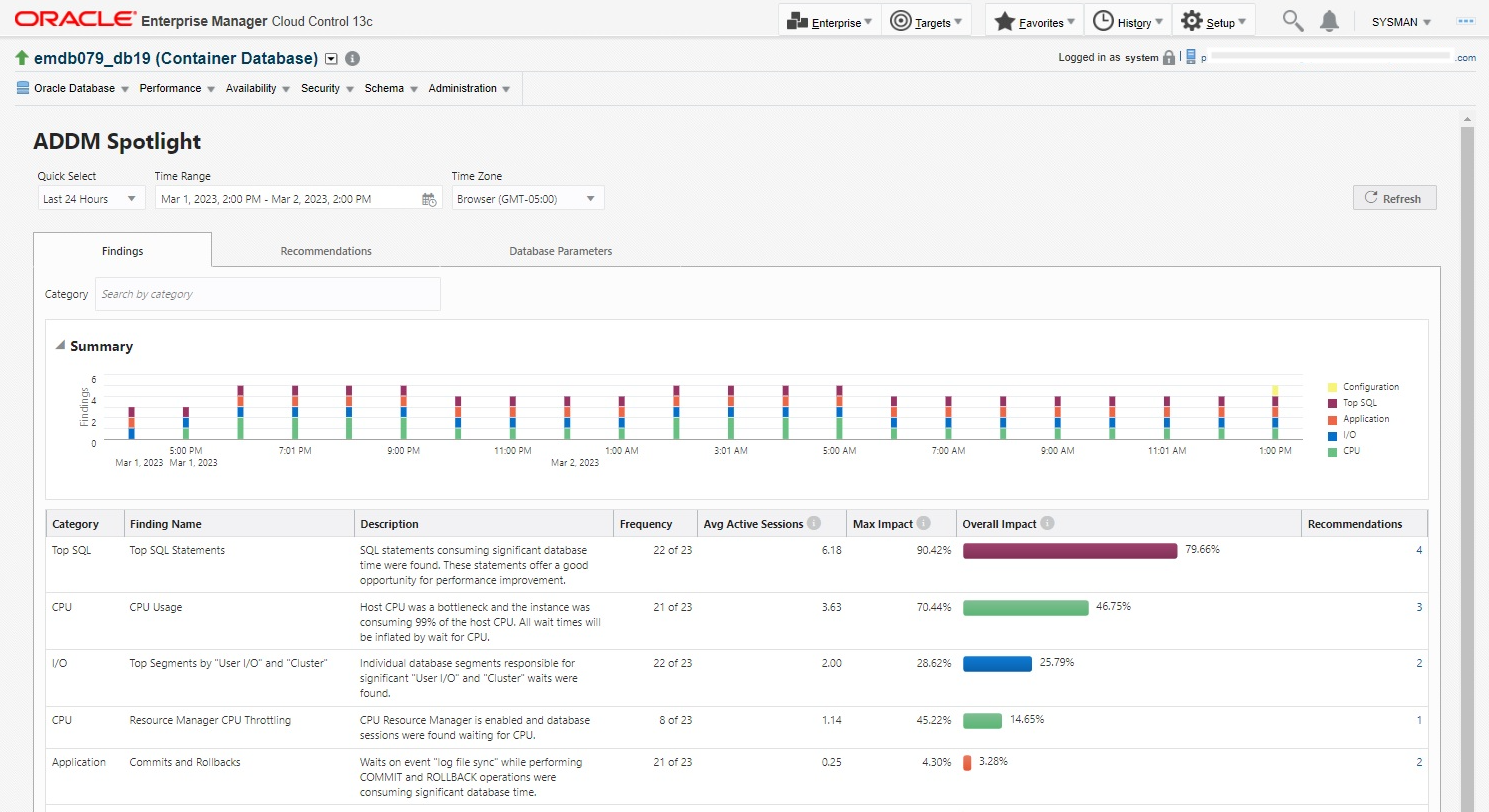The image size is (1489, 812).
Task: Collapse the Summary section triangle
Action: [x=60, y=345]
